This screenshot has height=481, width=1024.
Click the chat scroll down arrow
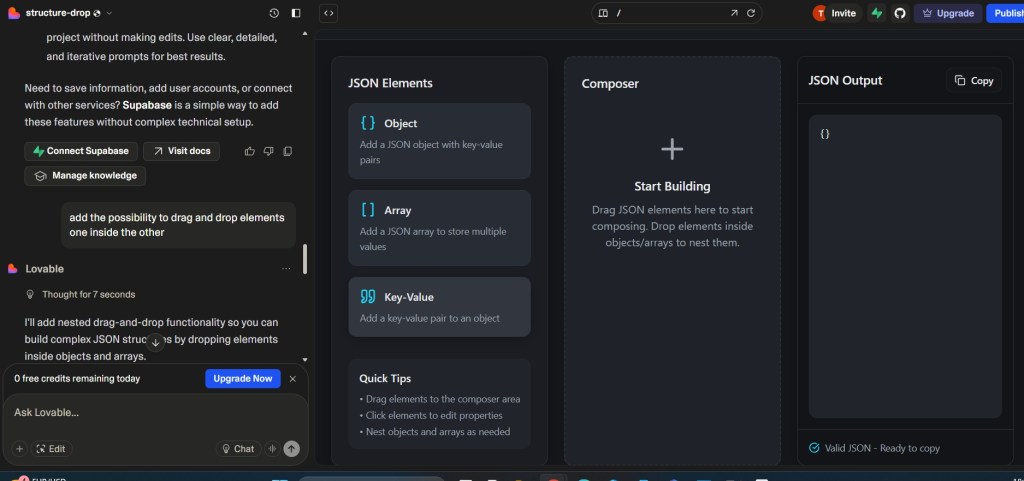coord(305,360)
